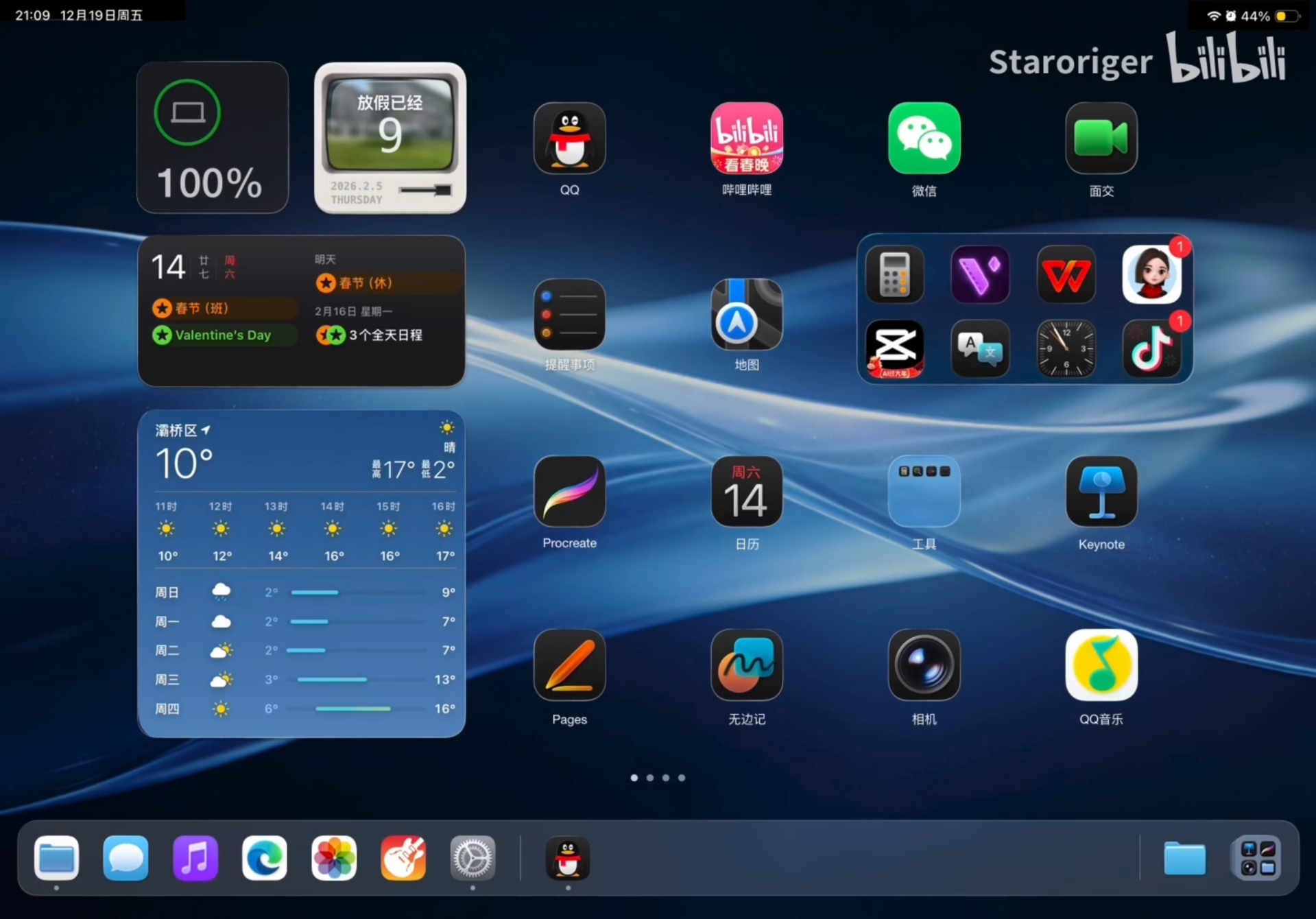This screenshot has width=1316, height=919.
Task: Open the 地图 Maps app
Action: [x=747, y=314]
